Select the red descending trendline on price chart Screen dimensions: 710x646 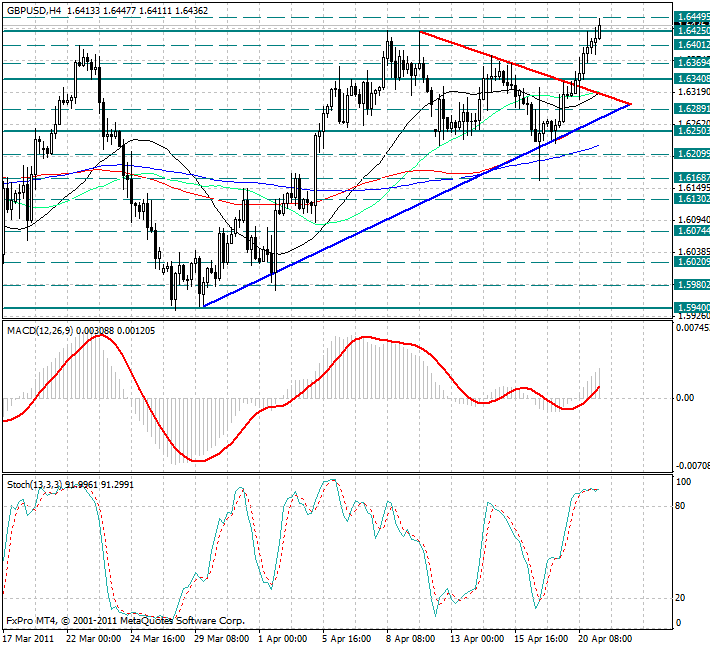[x=525, y=68]
